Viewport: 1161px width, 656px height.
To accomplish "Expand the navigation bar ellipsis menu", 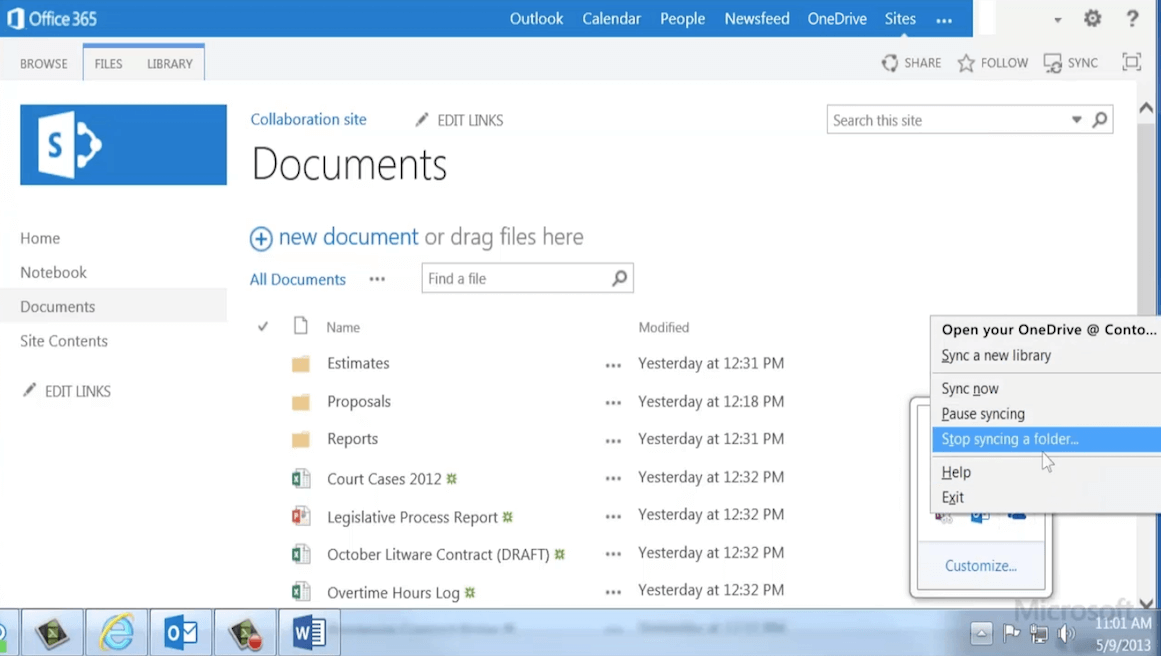I will point(944,20).
